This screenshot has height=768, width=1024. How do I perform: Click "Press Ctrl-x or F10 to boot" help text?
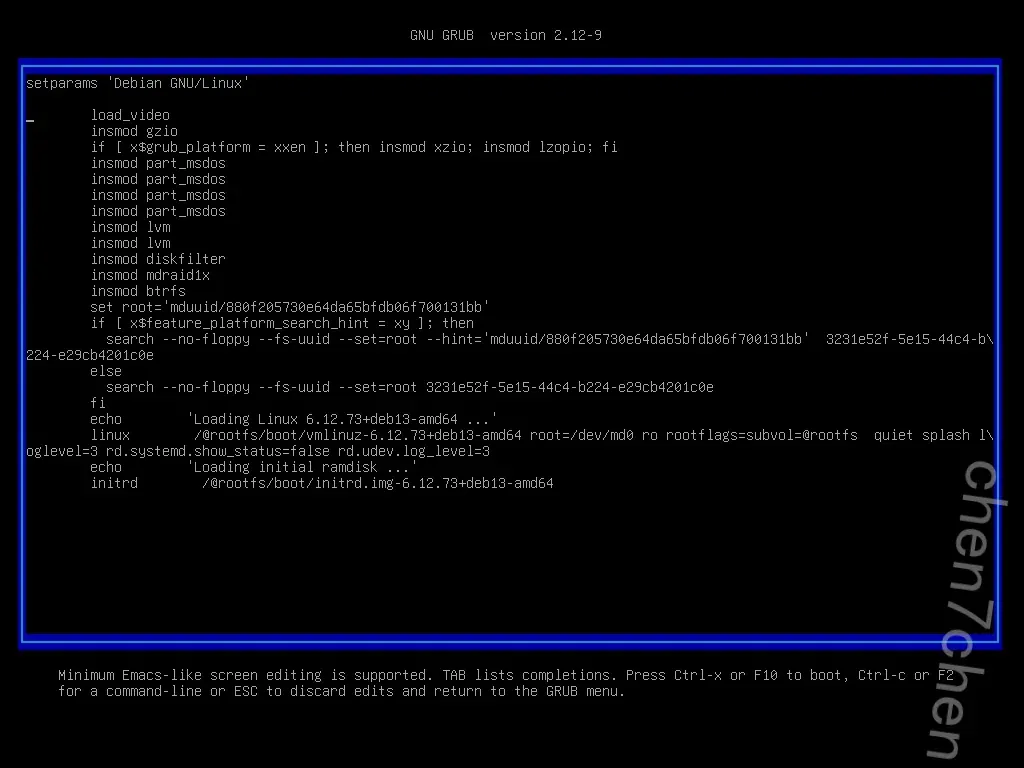pyautogui.click(x=737, y=675)
